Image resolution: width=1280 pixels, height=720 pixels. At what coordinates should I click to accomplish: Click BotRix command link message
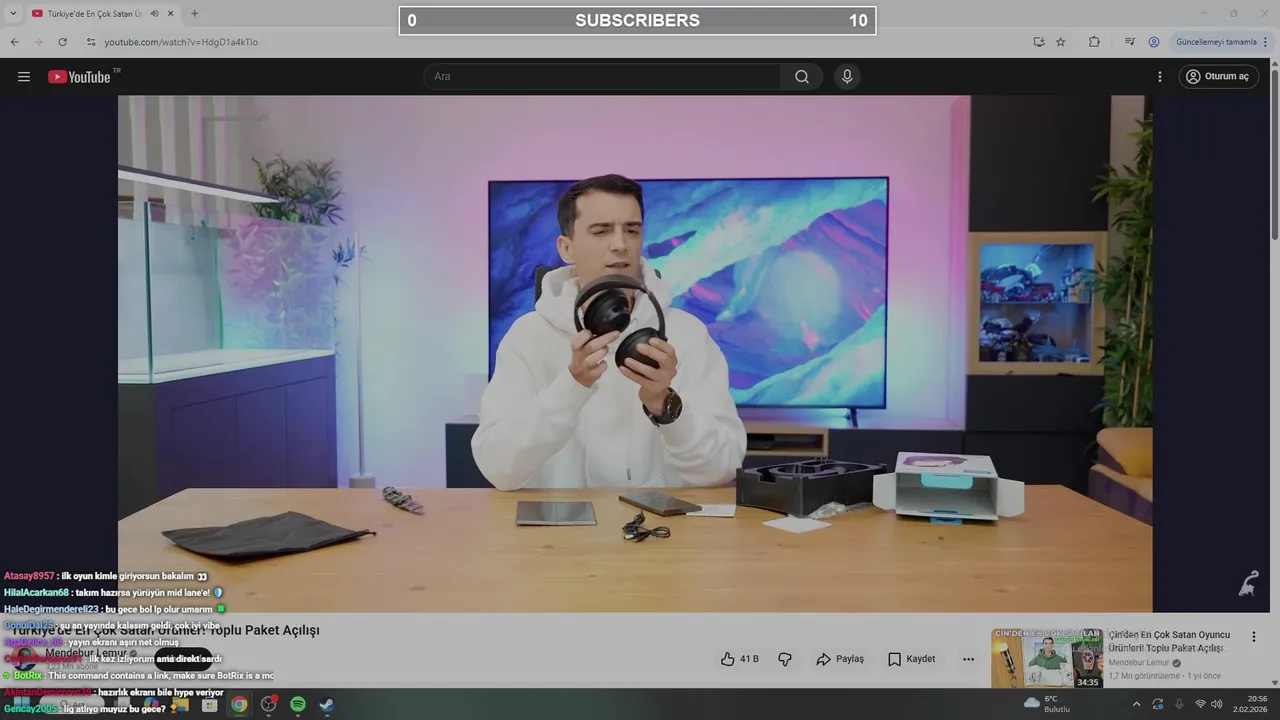click(x=138, y=676)
